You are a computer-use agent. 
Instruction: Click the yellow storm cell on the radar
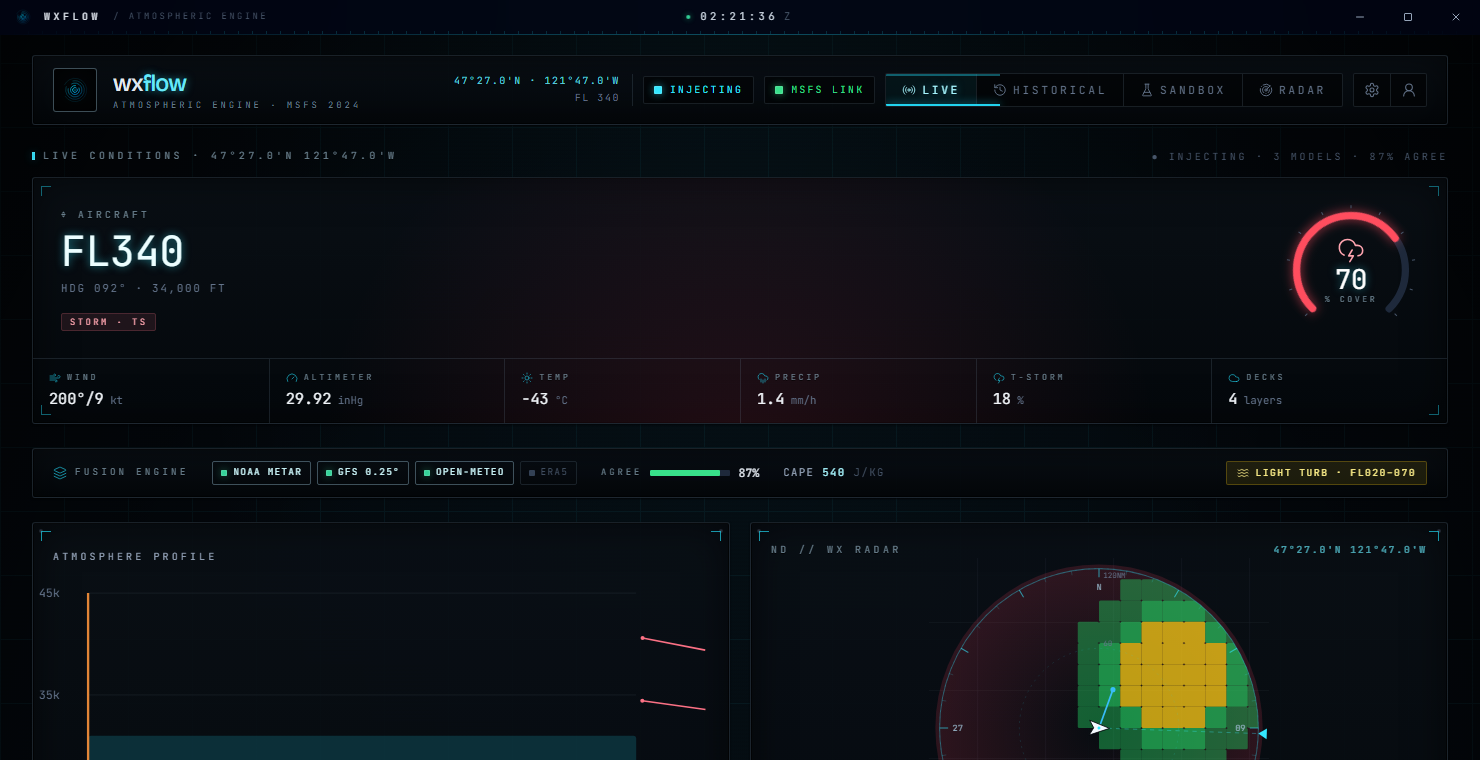pos(1173,675)
